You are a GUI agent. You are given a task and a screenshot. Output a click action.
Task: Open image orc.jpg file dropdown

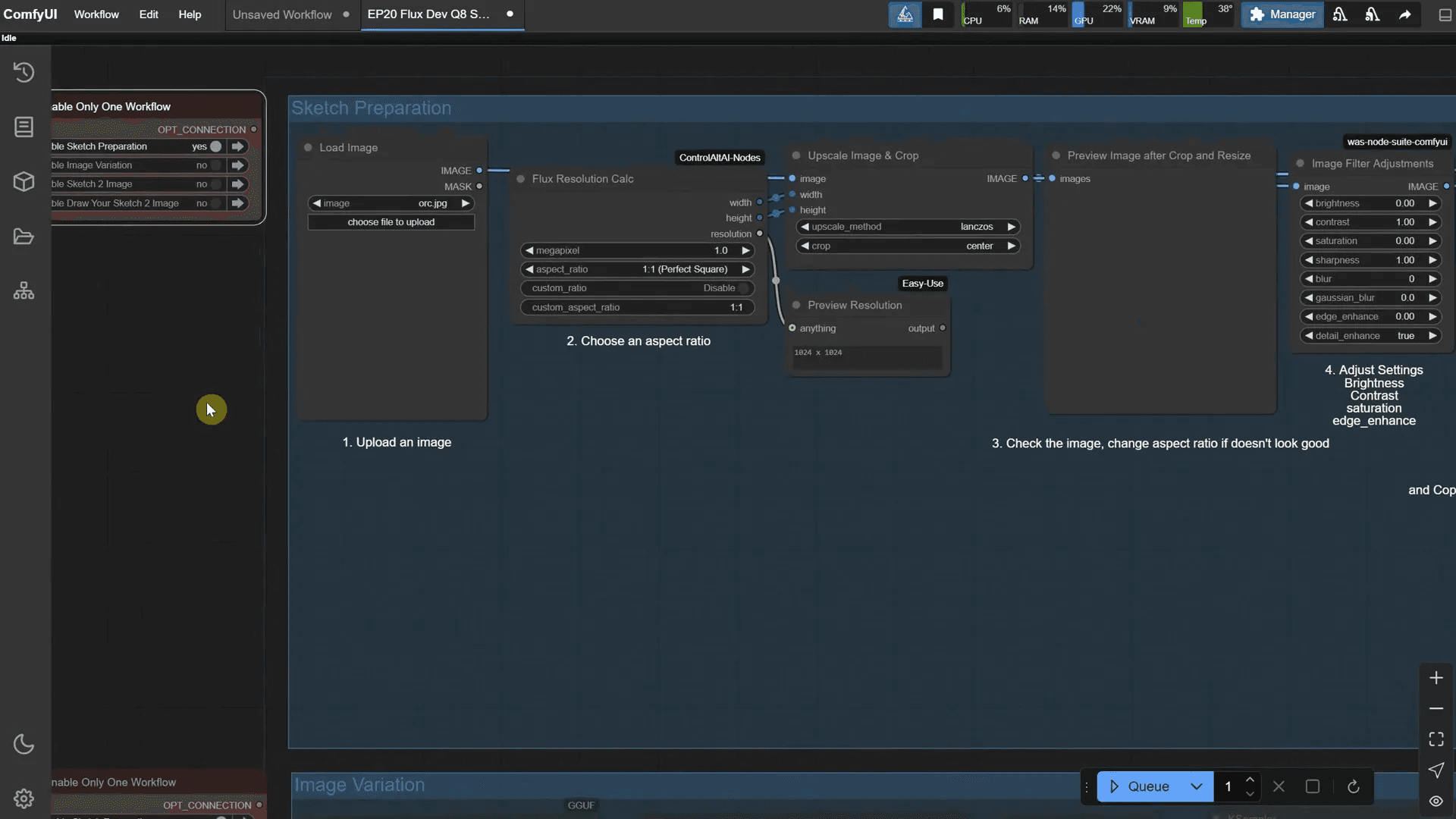point(391,203)
